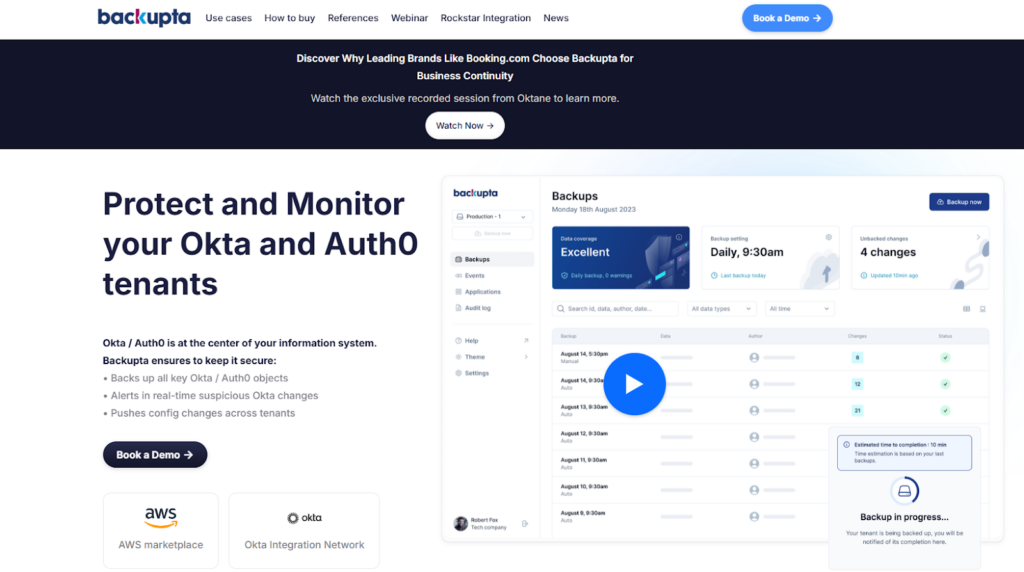Image resolution: width=1024 pixels, height=572 pixels.
Task: Click the gear icon on Backup setting card
Action: (x=828, y=237)
